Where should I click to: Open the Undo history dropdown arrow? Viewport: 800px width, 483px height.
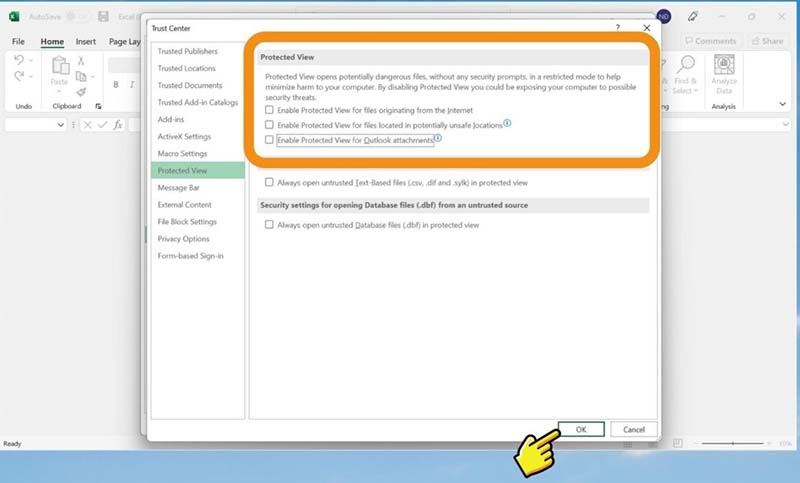click(31, 60)
